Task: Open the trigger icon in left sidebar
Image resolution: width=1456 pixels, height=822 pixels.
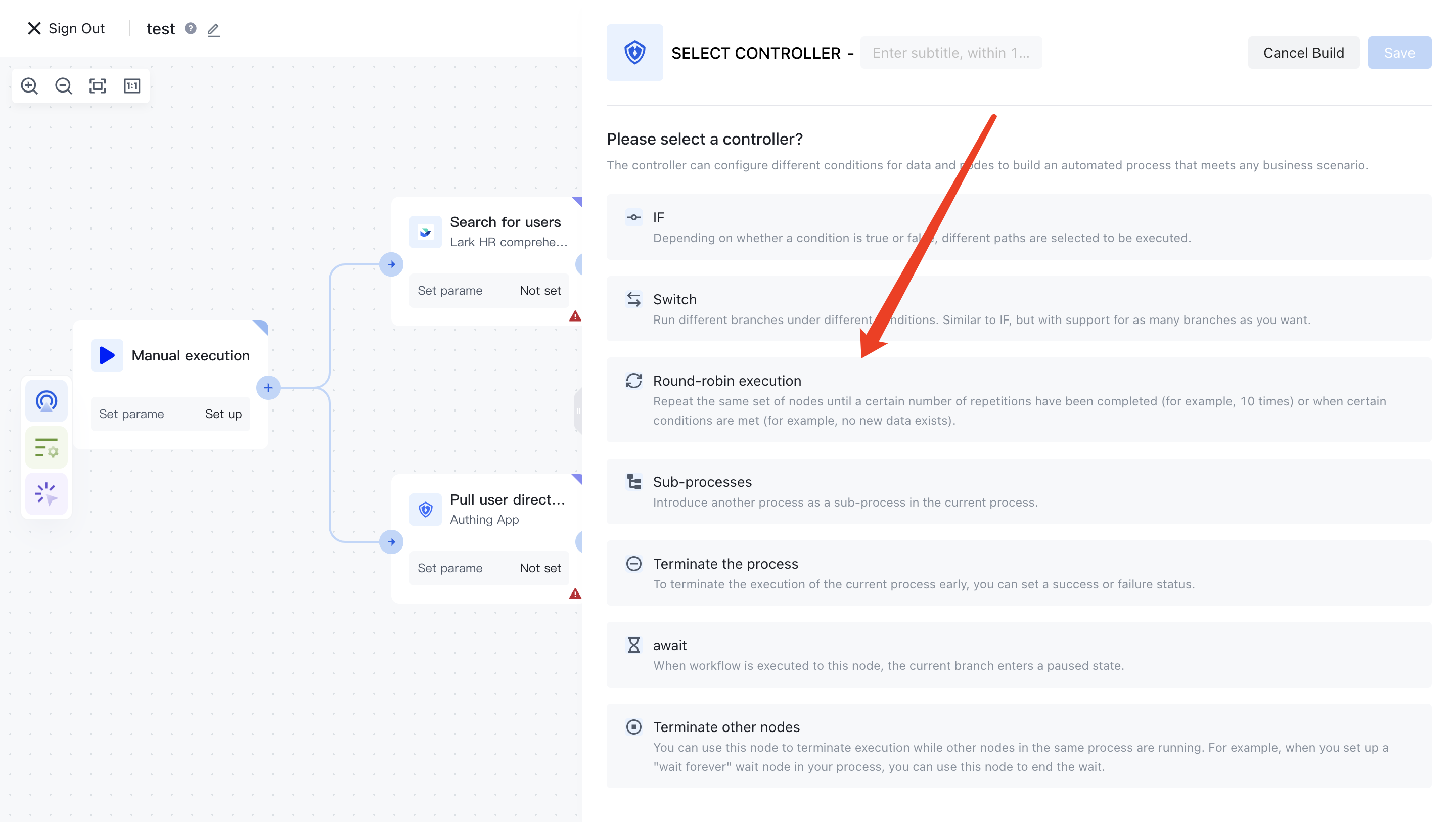Action: [x=47, y=401]
